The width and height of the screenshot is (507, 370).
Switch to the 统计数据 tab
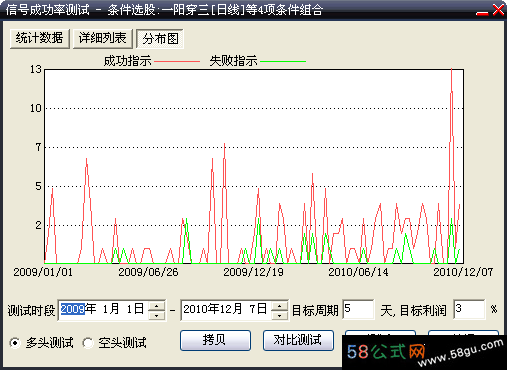(x=40, y=38)
